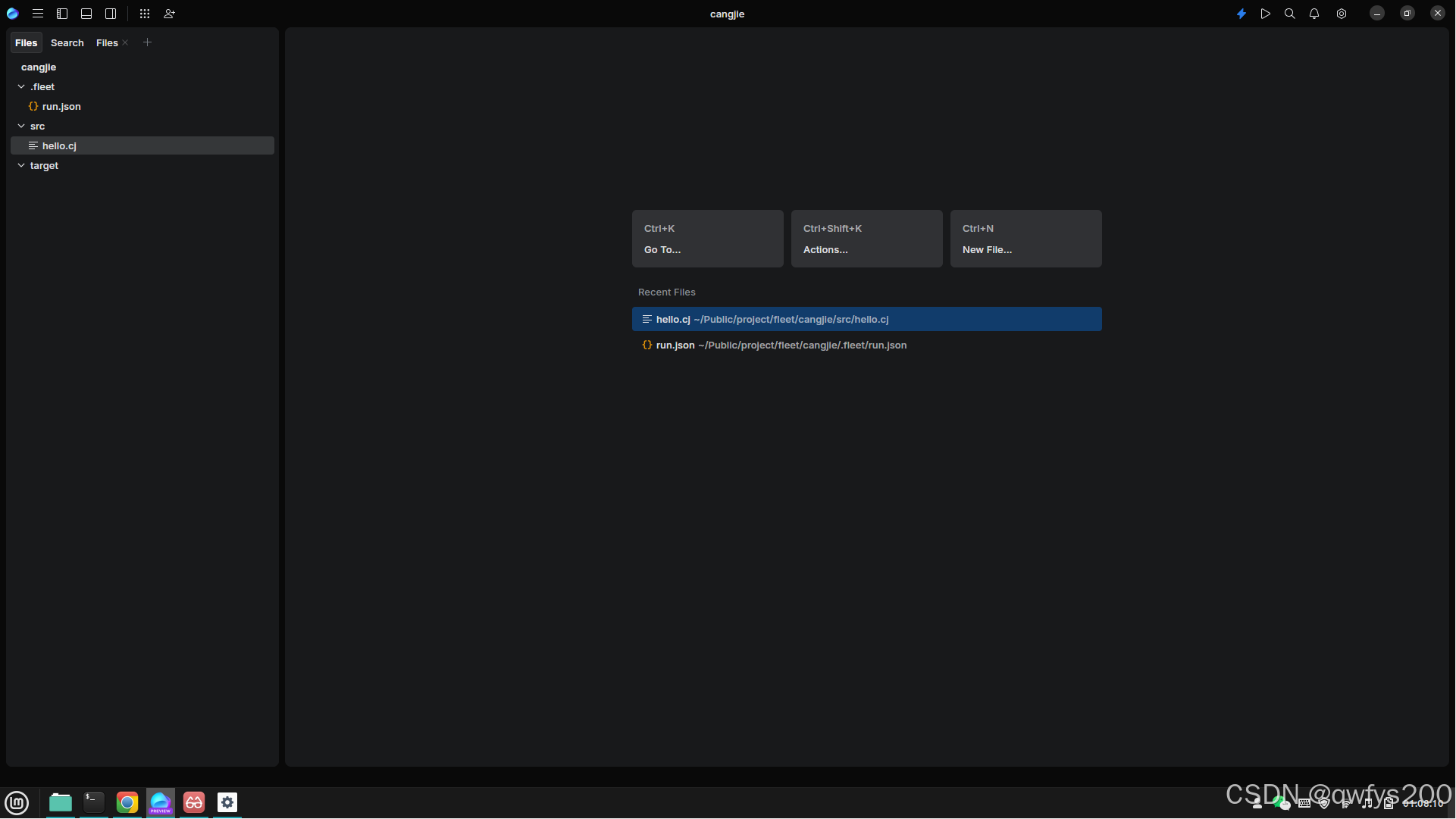The image size is (1456, 819).
Task: Expand the target folder chevron
Action: (x=21, y=166)
